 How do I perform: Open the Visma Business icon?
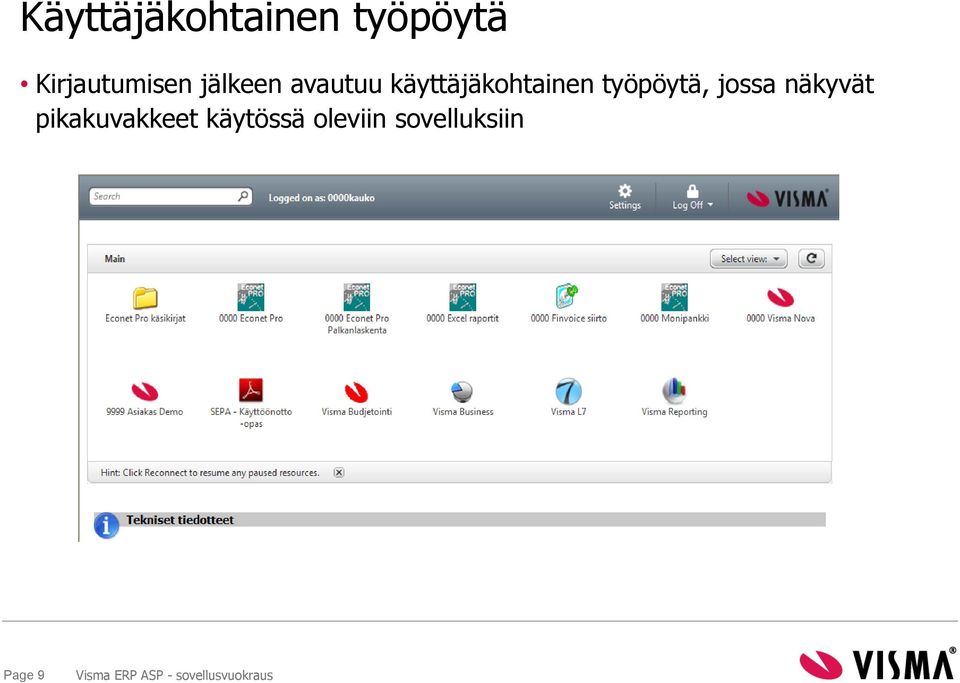pyautogui.click(x=462, y=391)
